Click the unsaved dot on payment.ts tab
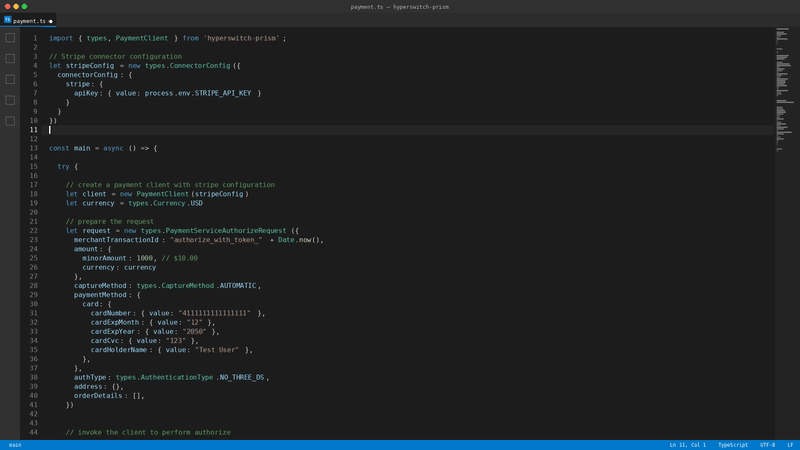This screenshot has width=800, height=450. point(51,21)
